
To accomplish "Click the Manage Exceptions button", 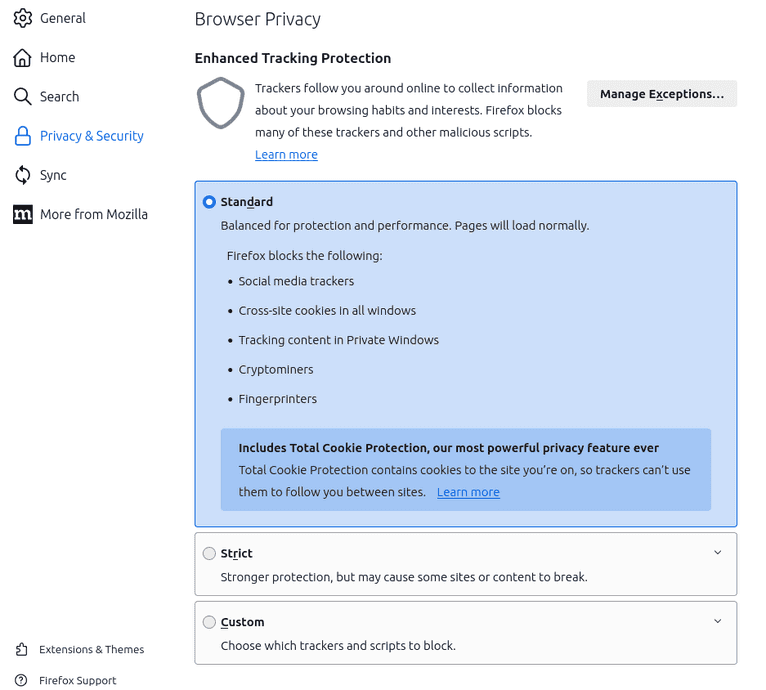I will pyautogui.click(x=661, y=94).
